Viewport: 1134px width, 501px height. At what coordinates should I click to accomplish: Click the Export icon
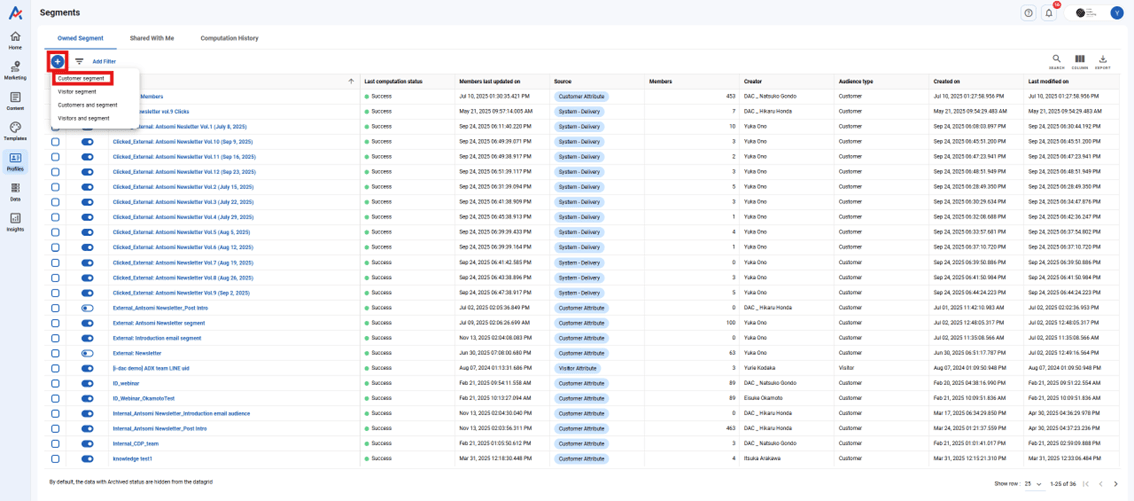coord(1102,61)
